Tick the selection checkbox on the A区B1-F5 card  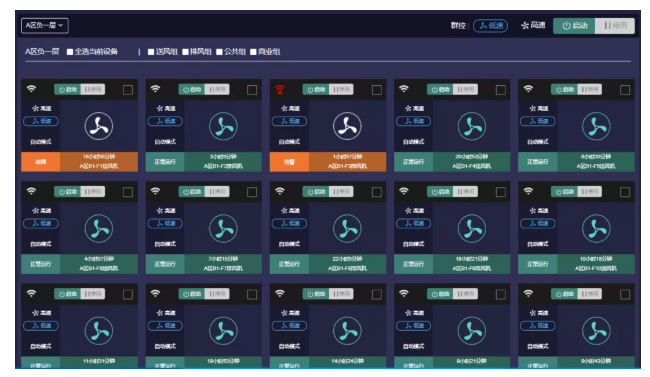625,90
